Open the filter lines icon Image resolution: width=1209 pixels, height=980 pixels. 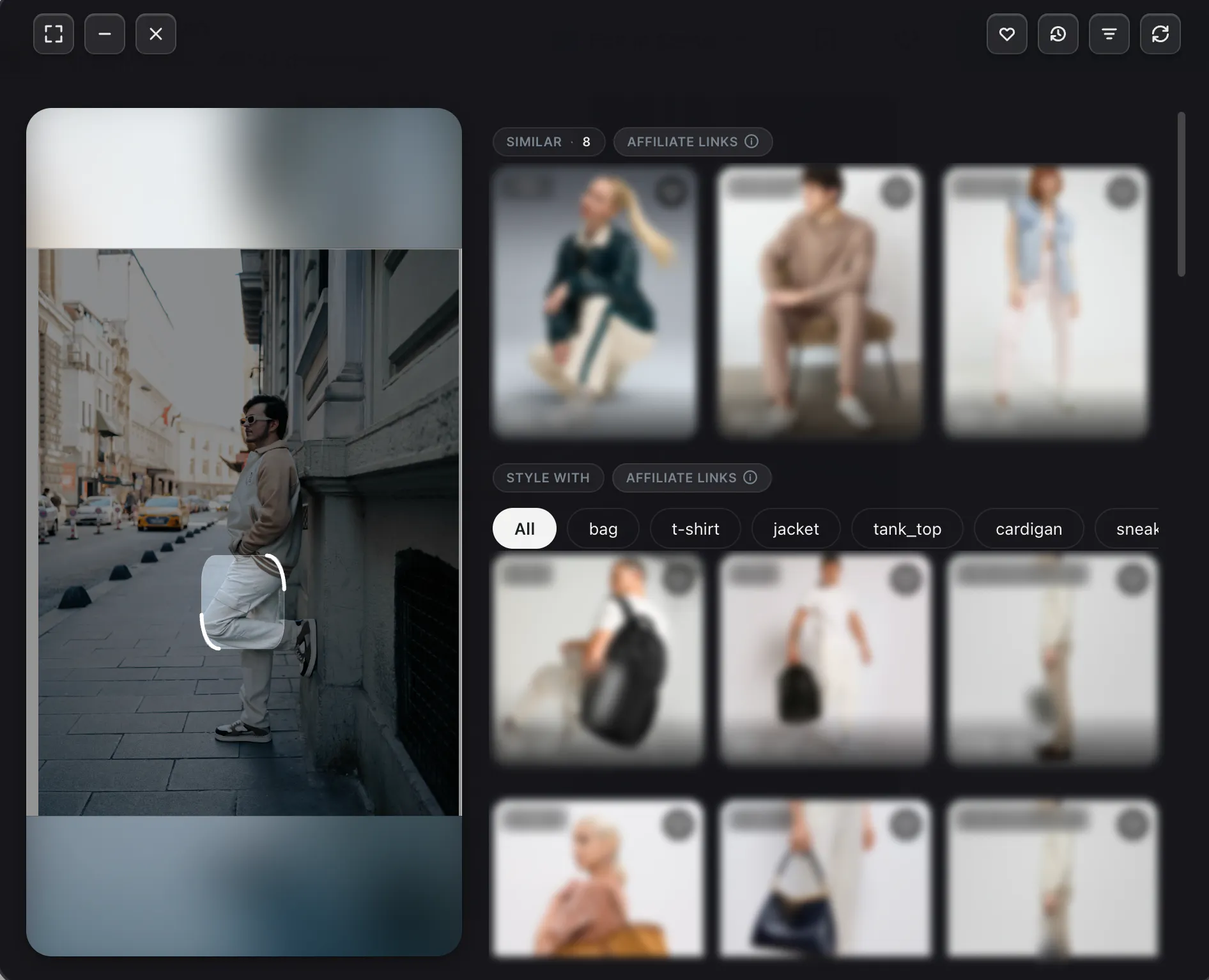(1109, 34)
